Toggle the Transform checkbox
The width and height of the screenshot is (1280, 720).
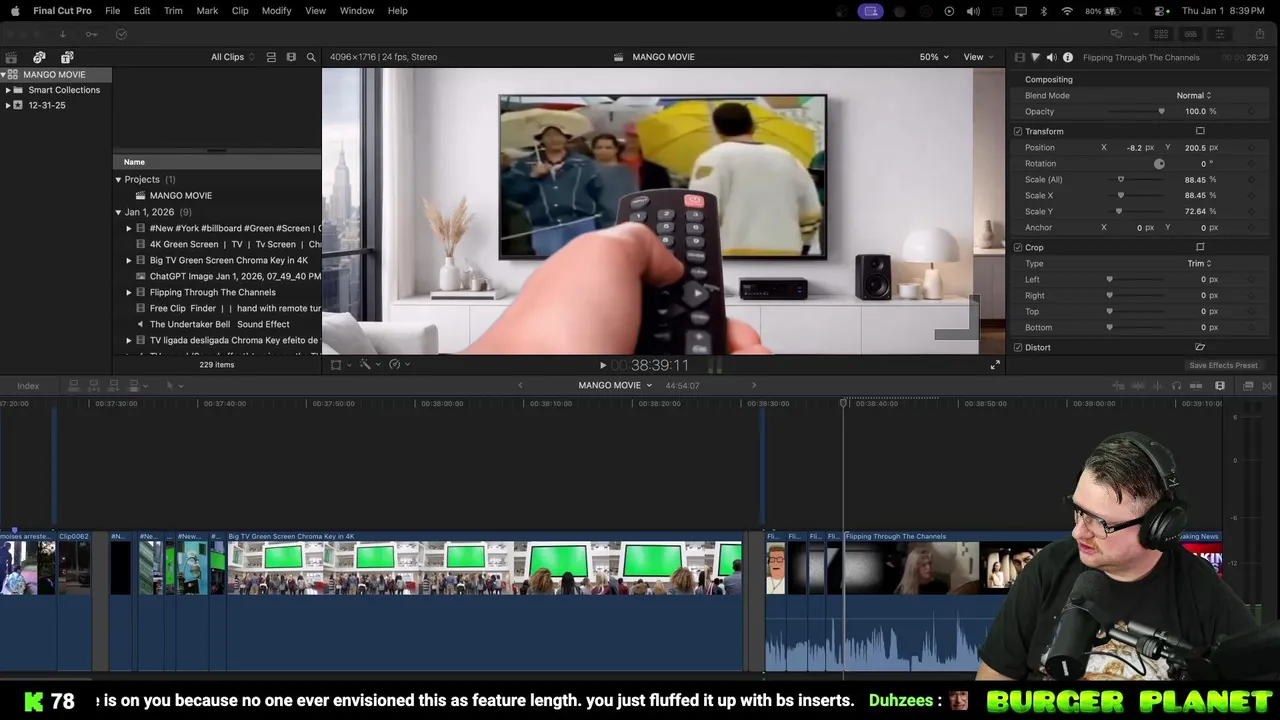click(1018, 131)
